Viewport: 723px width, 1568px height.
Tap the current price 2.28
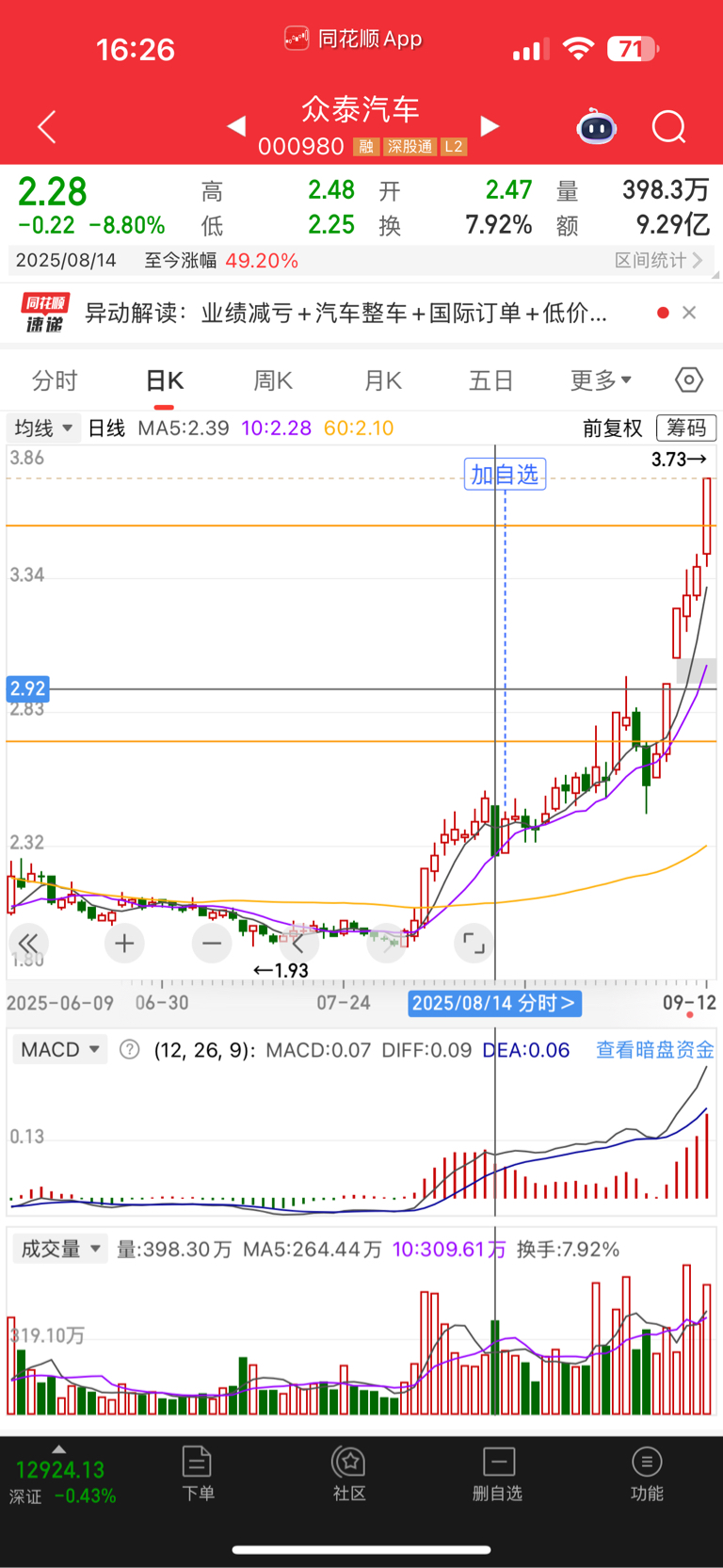tap(53, 192)
